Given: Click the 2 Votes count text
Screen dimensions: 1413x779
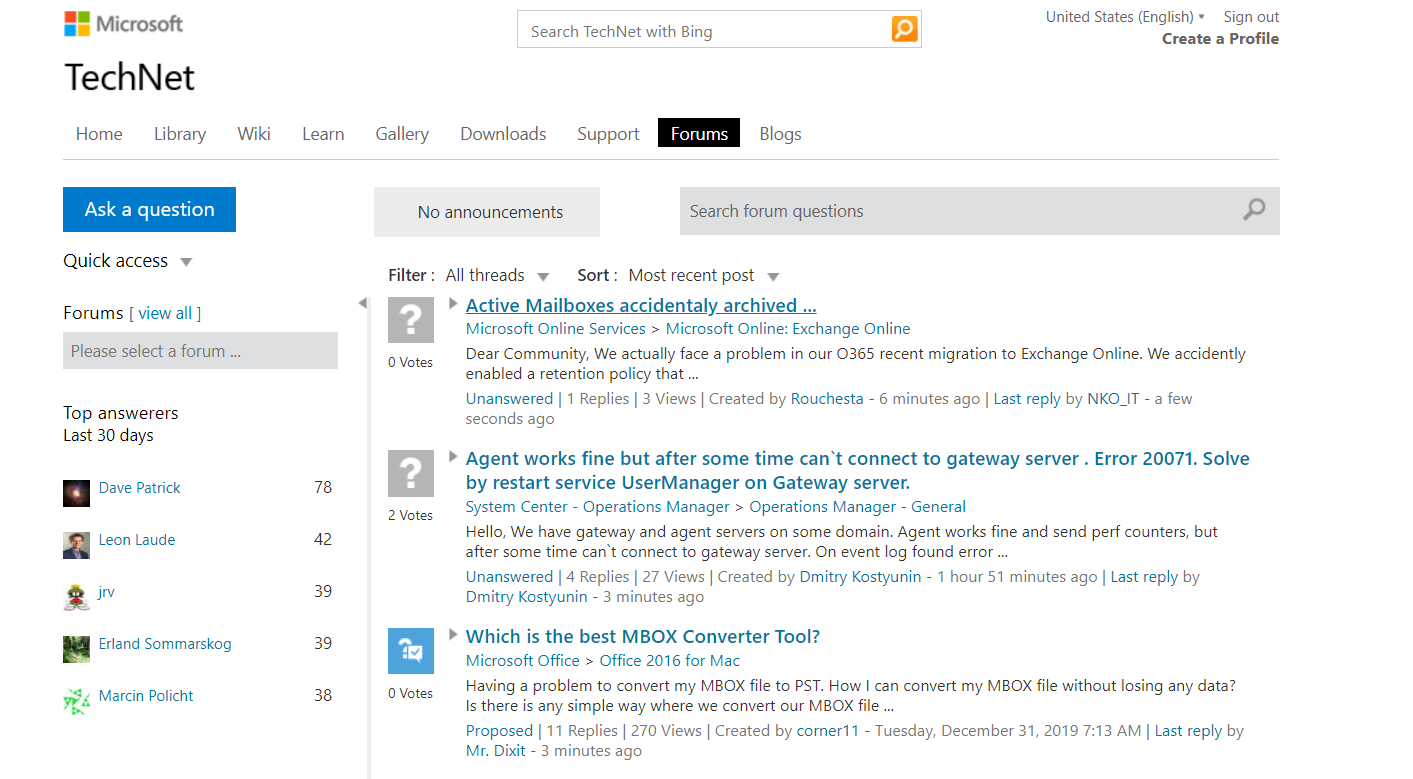Looking at the screenshot, I should (x=411, y=515).
